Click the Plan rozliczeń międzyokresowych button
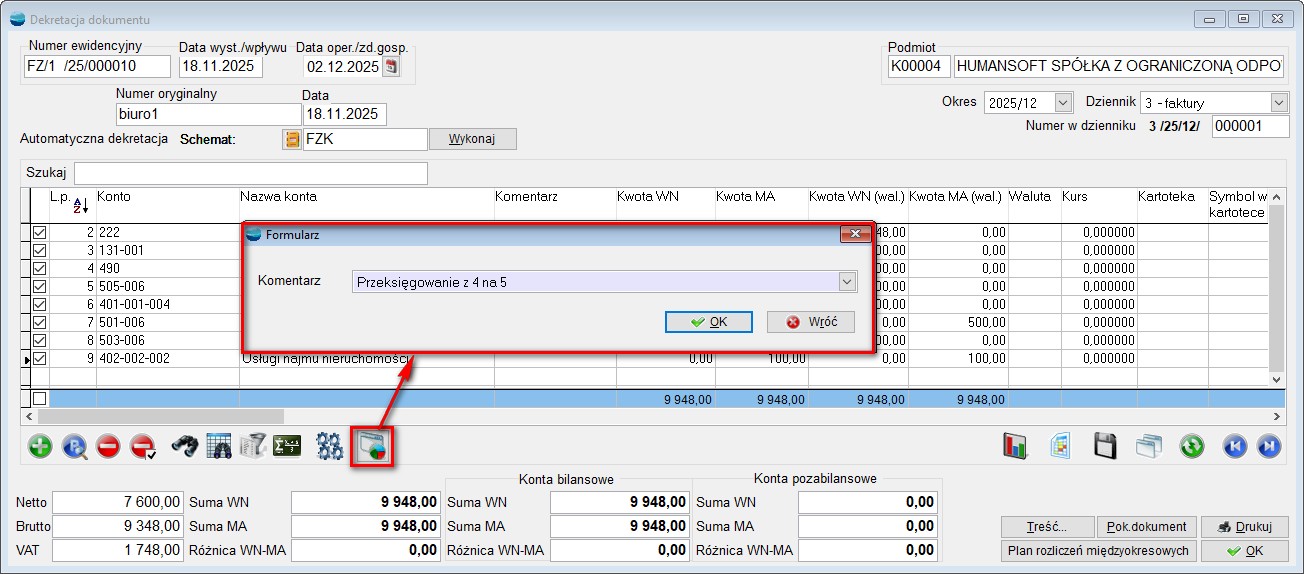The image size is (1304, 574). tap(1096, 550)
